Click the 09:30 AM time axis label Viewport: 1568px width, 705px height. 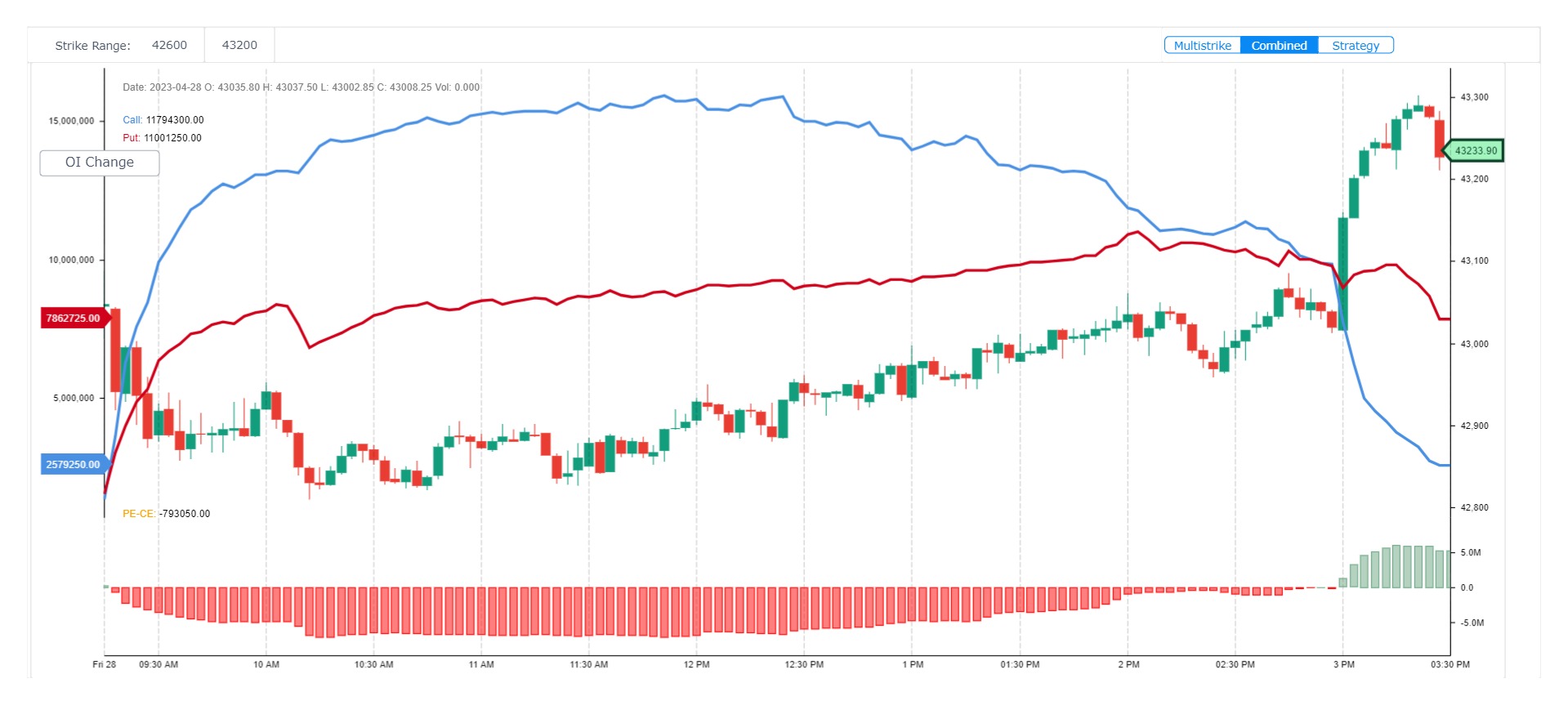pos(159,664)
